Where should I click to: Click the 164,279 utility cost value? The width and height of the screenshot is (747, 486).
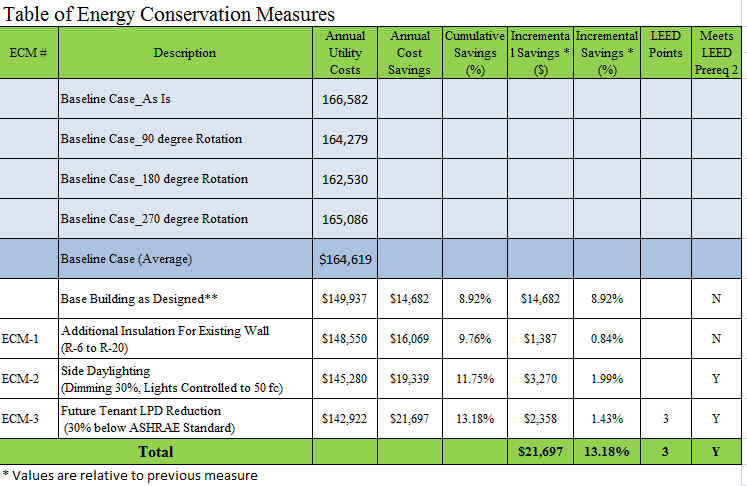point(344,139)
